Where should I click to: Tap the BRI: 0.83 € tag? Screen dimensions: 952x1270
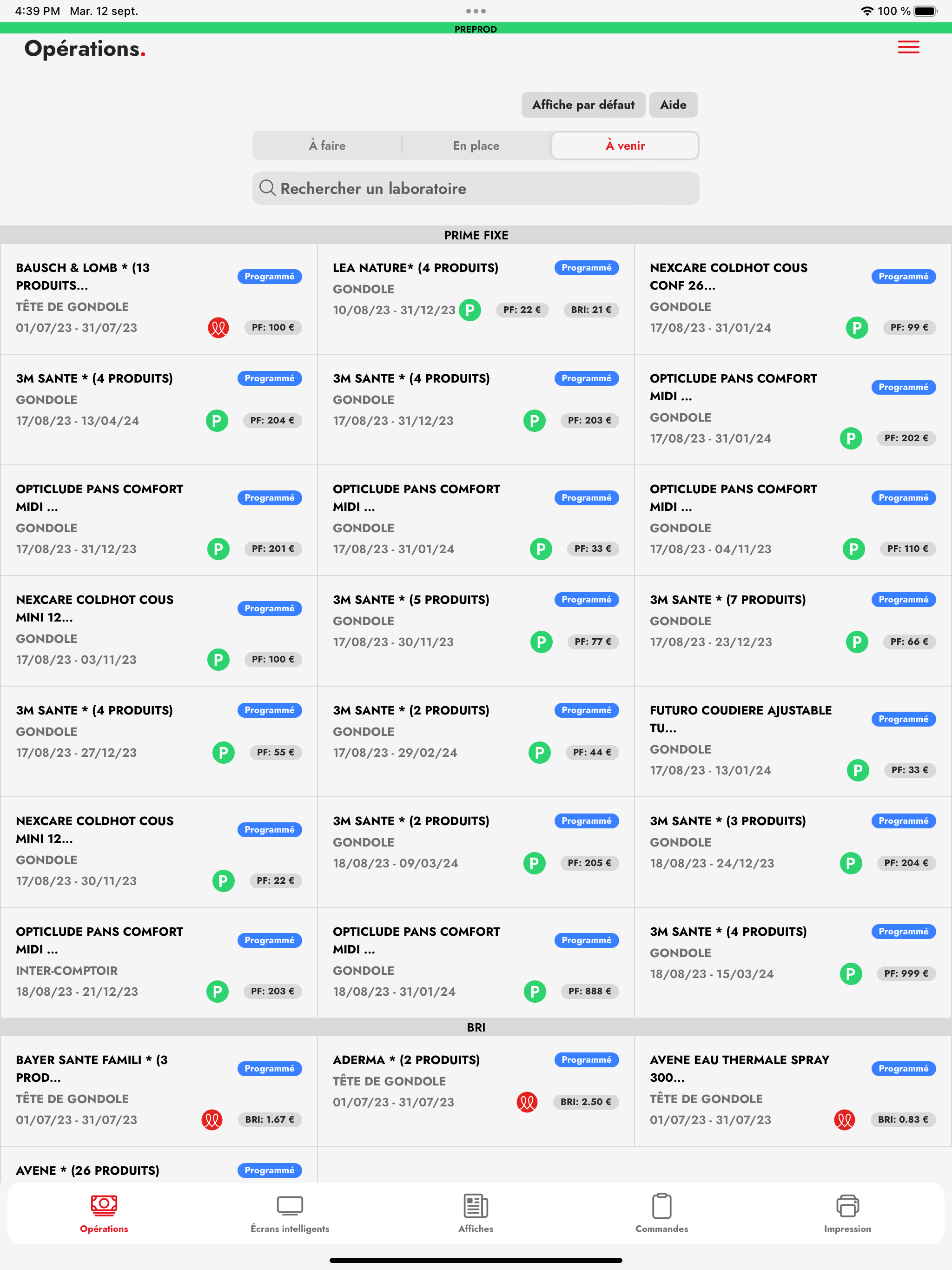click(x=903, y=1119)
